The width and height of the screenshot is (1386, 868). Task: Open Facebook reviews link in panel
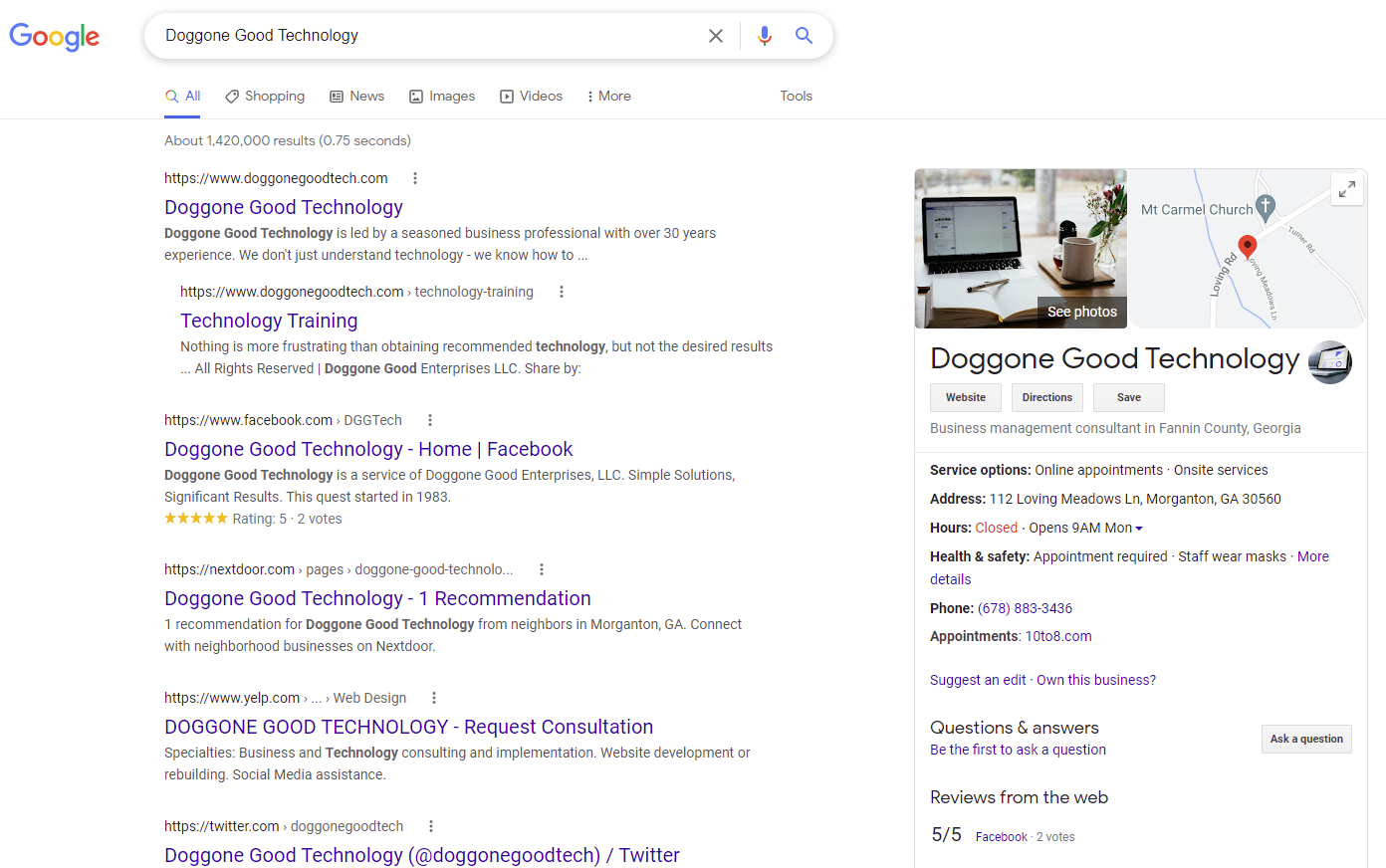point(1002,837)
